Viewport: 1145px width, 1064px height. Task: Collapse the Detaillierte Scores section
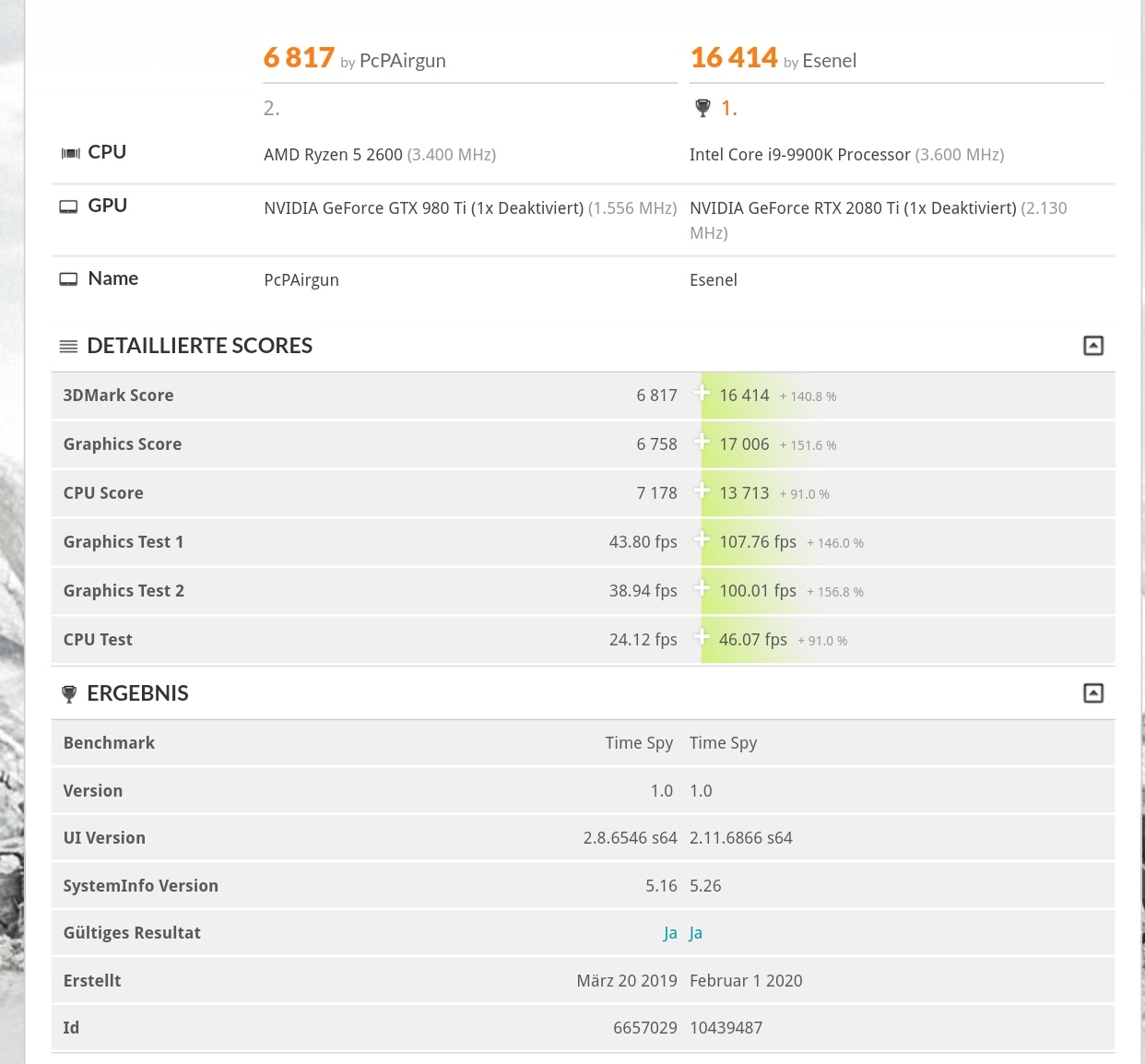pyautogui.click(x=1093, y=346)
